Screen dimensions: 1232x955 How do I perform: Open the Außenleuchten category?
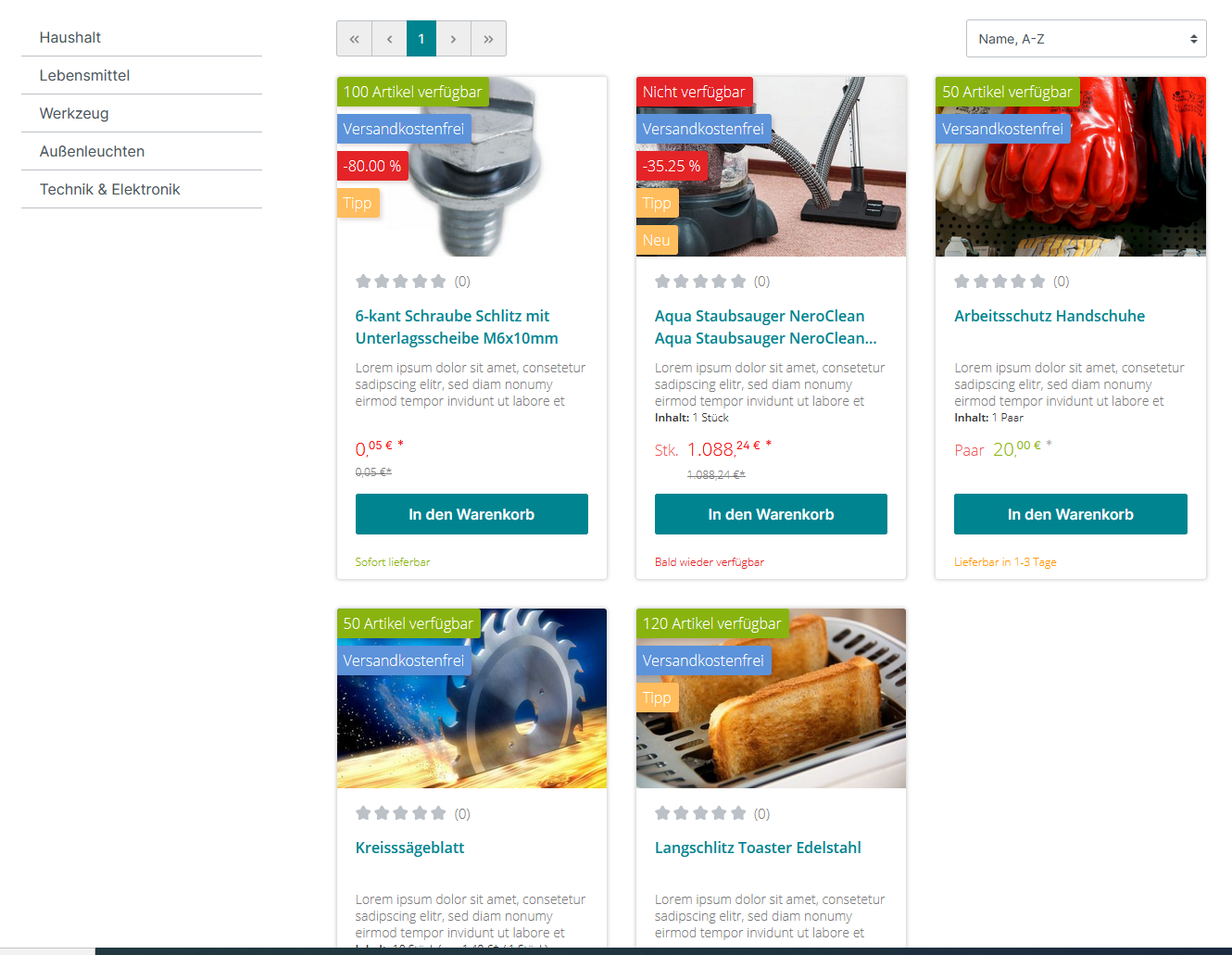pyautogui.click(x=92, y=151)
